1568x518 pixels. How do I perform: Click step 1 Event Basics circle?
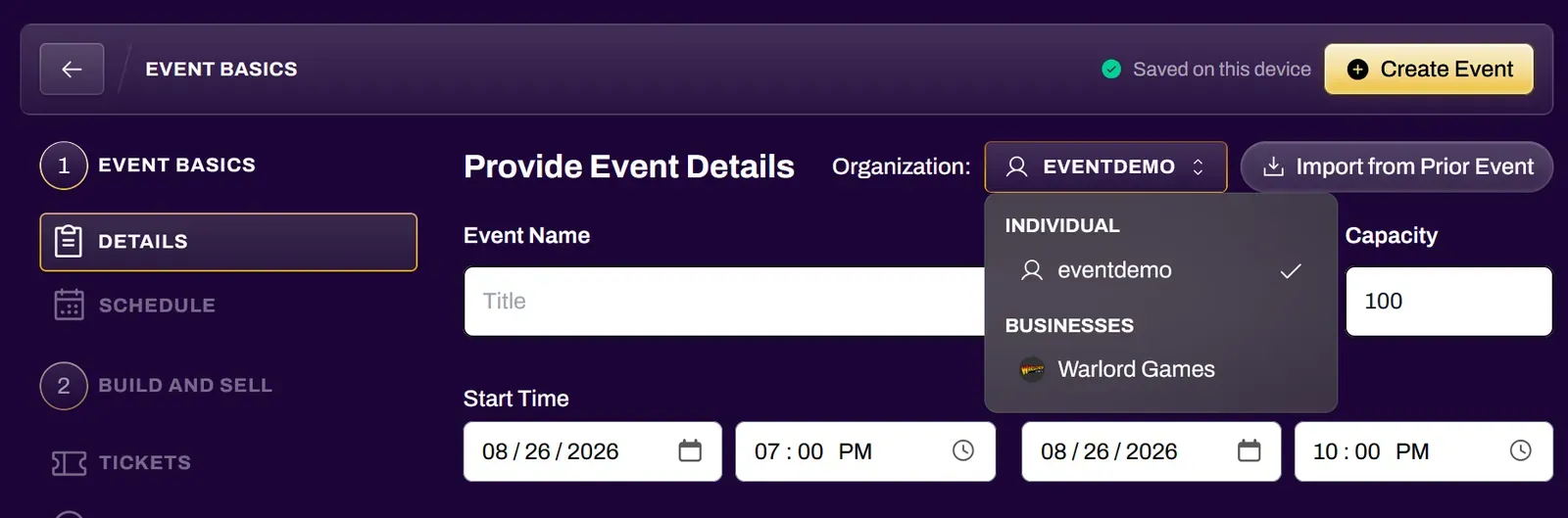(x=64, y=165)
